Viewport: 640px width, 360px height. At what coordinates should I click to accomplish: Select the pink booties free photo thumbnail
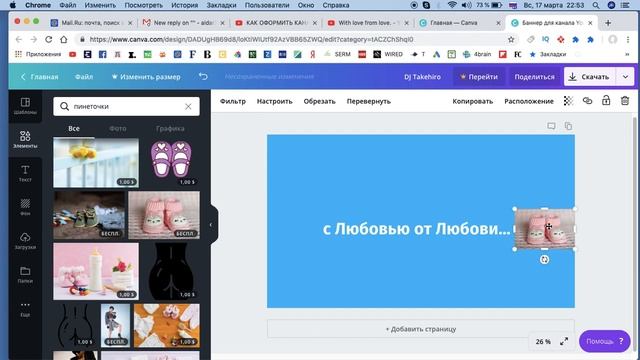pos(164,215)
